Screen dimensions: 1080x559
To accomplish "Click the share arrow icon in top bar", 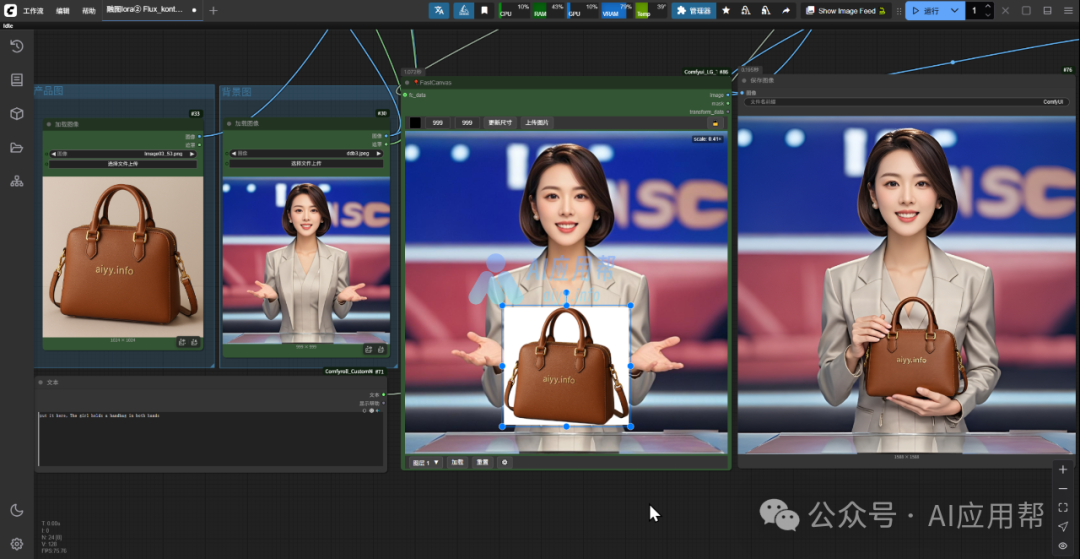I will pos(786,10).
